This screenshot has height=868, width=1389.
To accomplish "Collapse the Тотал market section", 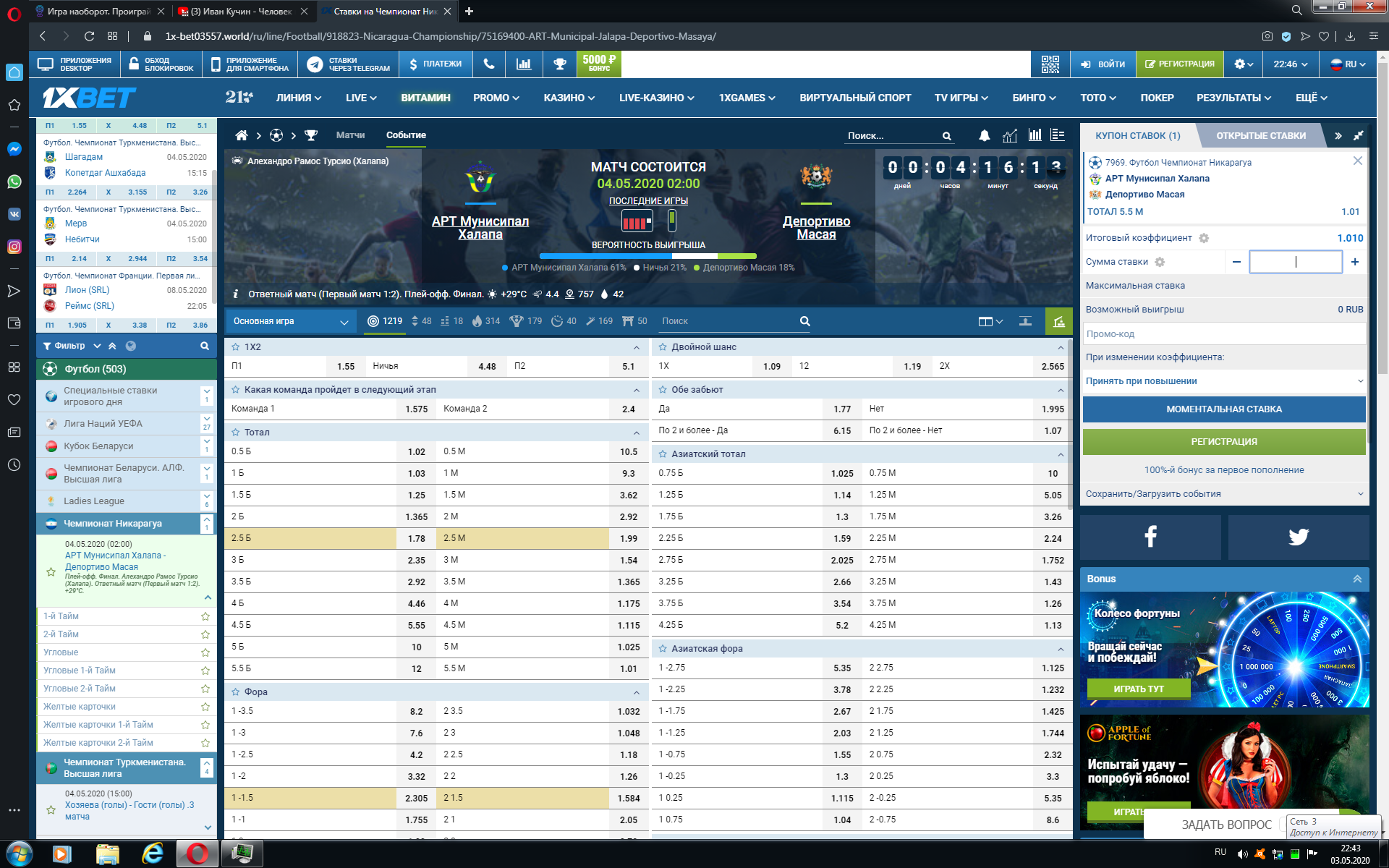I will [x=637, y=433].
